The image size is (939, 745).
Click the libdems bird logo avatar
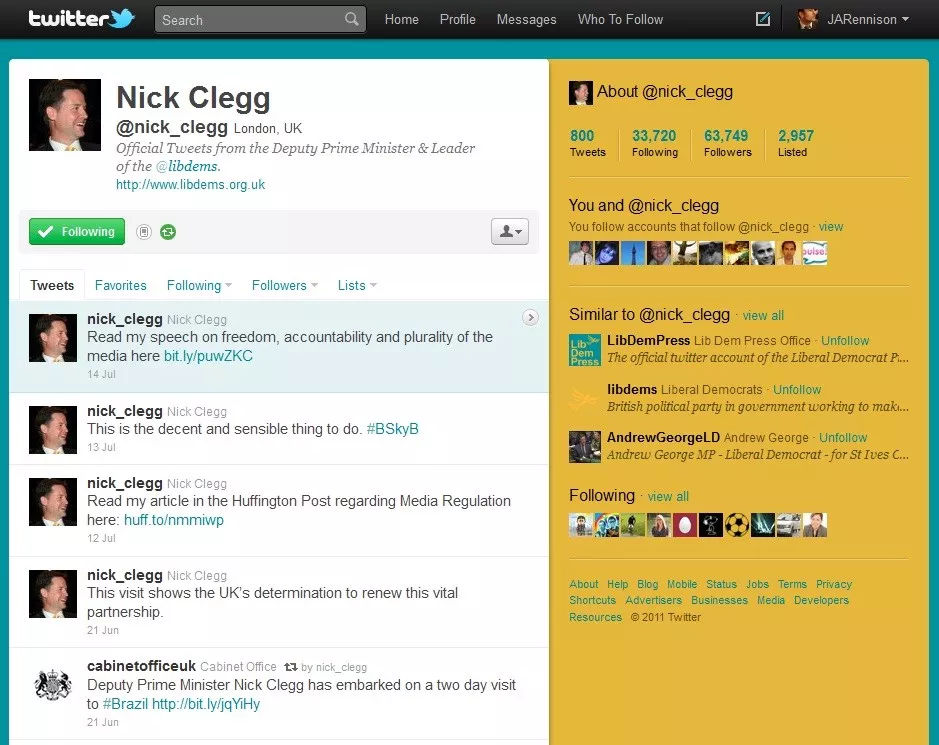pyautogui.click(x=584, y=397)
